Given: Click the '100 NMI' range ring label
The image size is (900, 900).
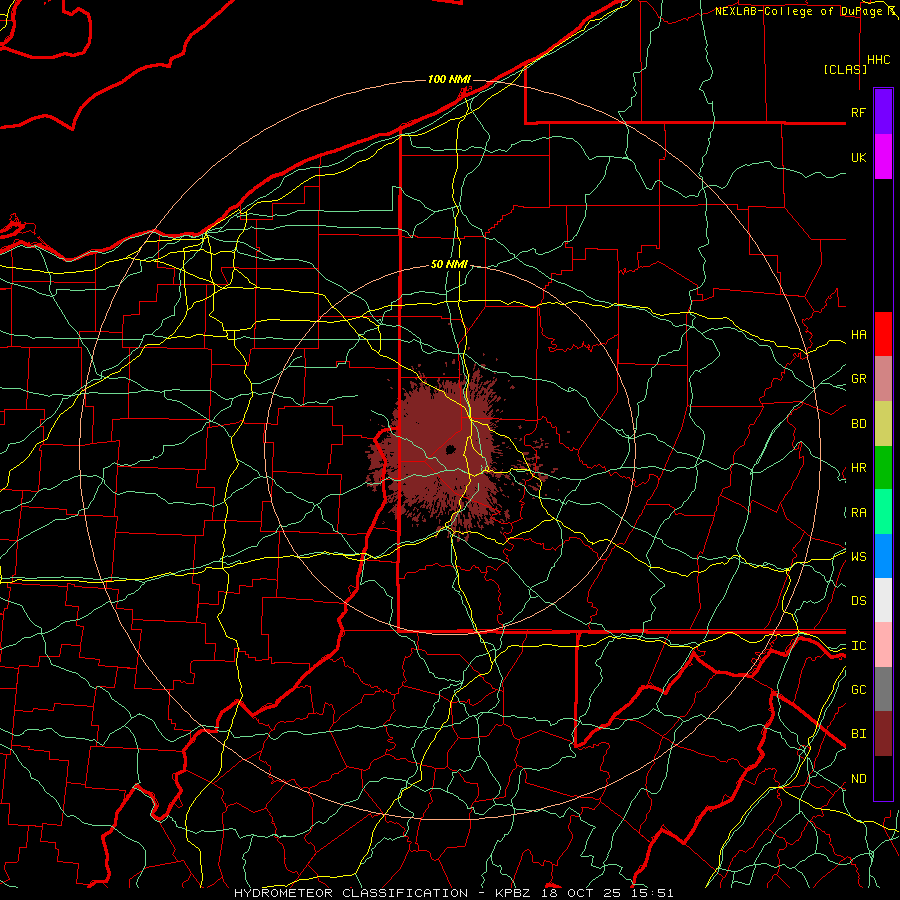Looking at the screenshot, I should click(449, 79).
